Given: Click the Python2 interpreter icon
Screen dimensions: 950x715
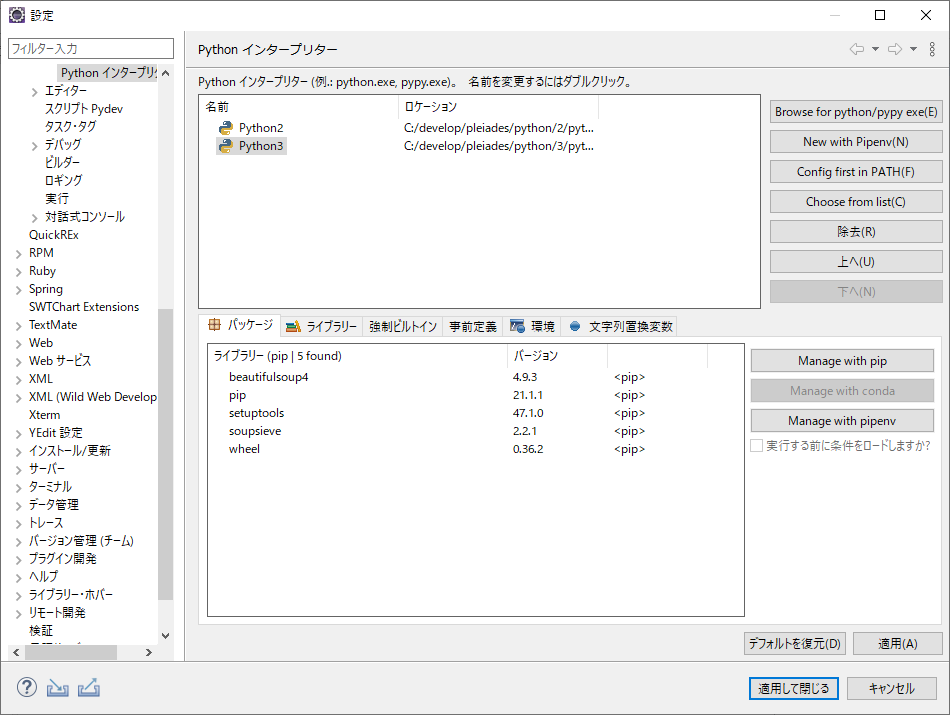Looking at the screenshot, I should pyautogui.click(x=226, y=128).
